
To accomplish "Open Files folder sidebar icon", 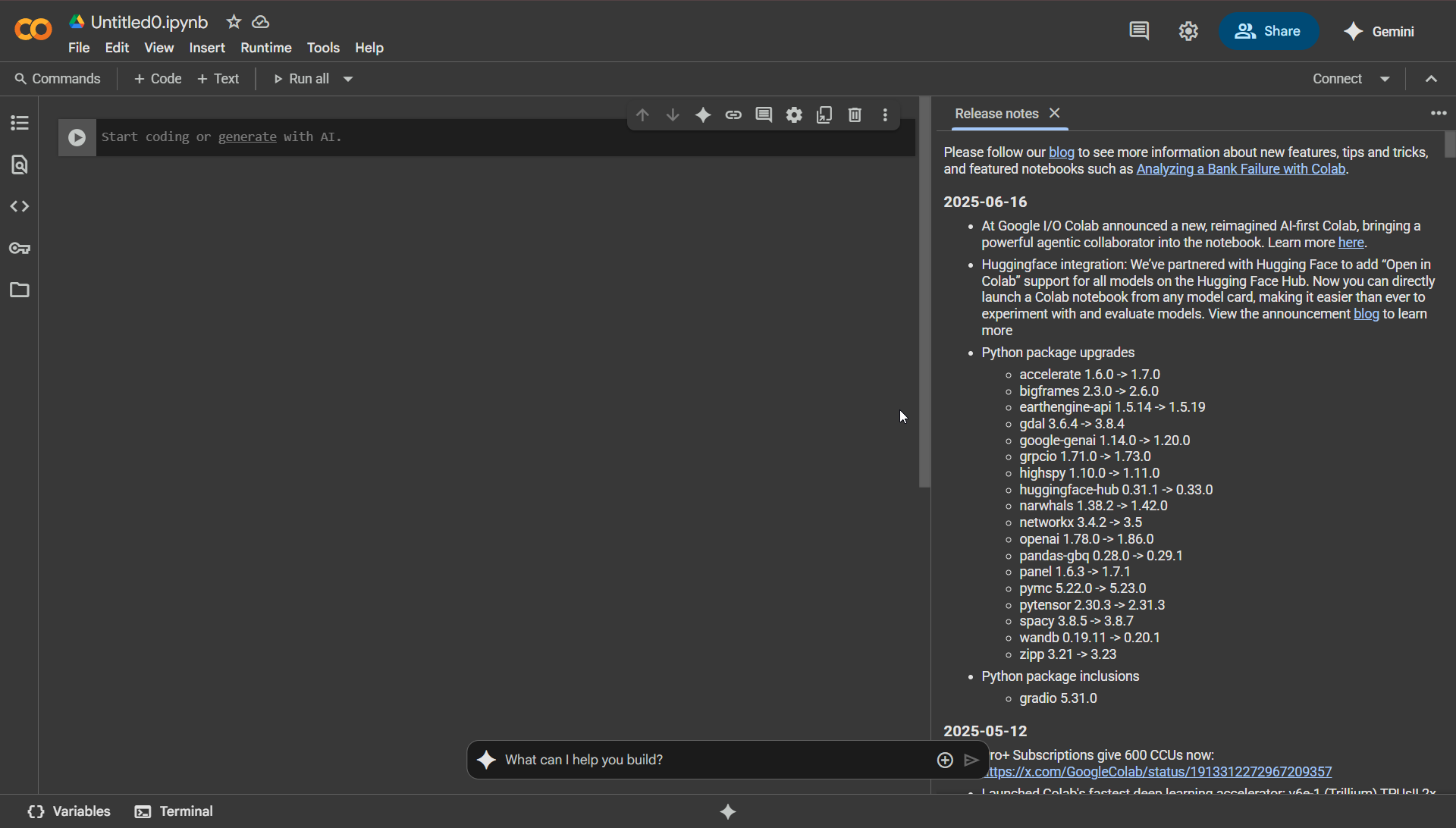I will click(20, 290).
